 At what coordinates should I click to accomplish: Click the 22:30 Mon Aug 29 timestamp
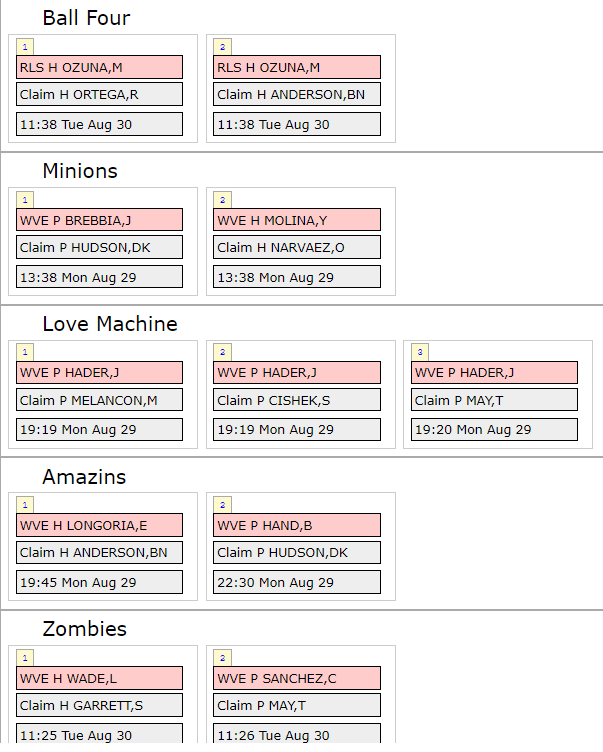(297, 582)
